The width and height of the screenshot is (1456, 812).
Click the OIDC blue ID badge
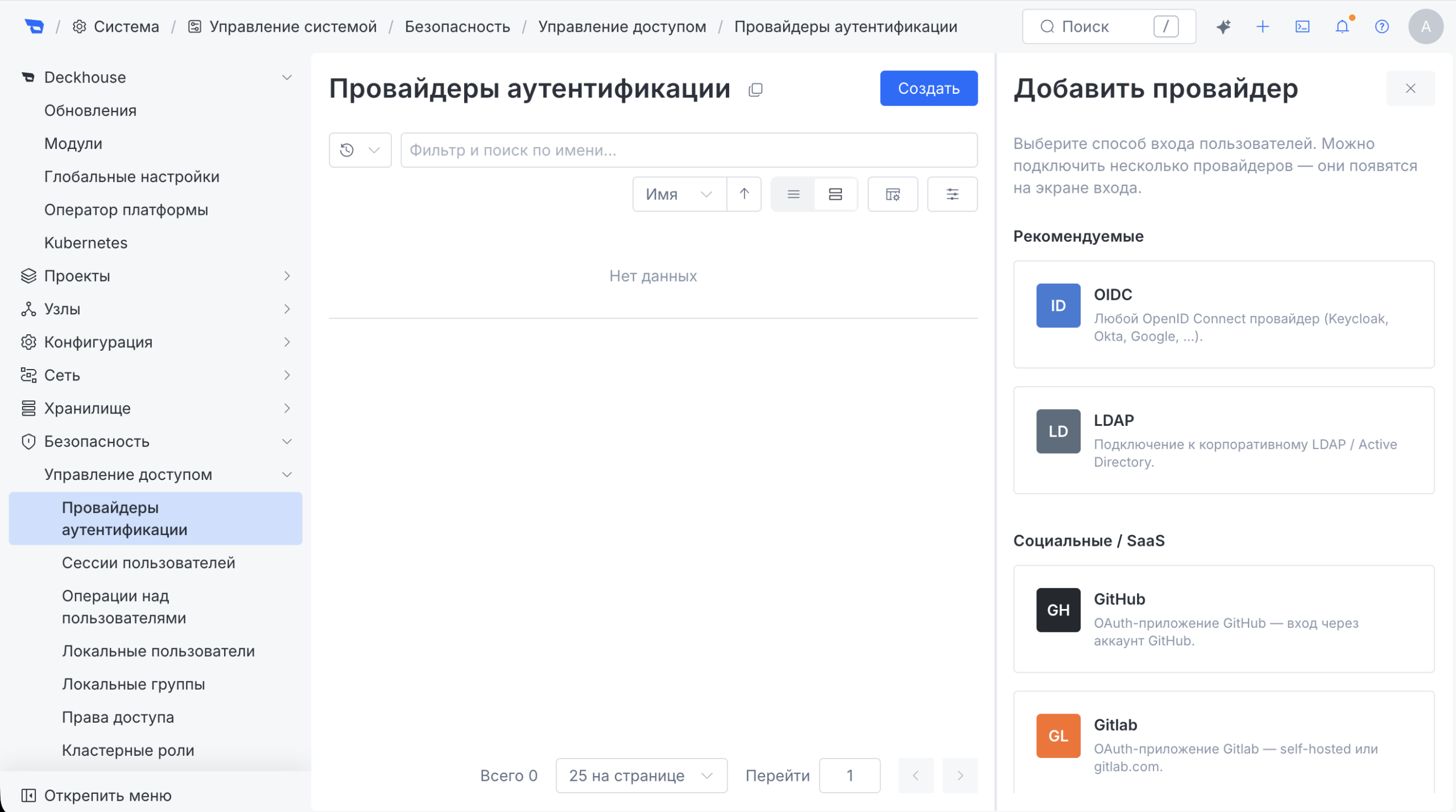tap(1058, 305)
